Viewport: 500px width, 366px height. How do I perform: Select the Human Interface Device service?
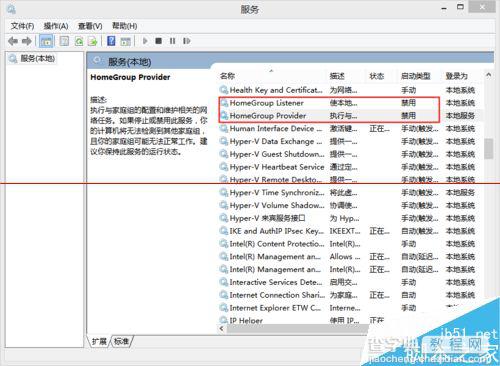[x=276, y=128]
